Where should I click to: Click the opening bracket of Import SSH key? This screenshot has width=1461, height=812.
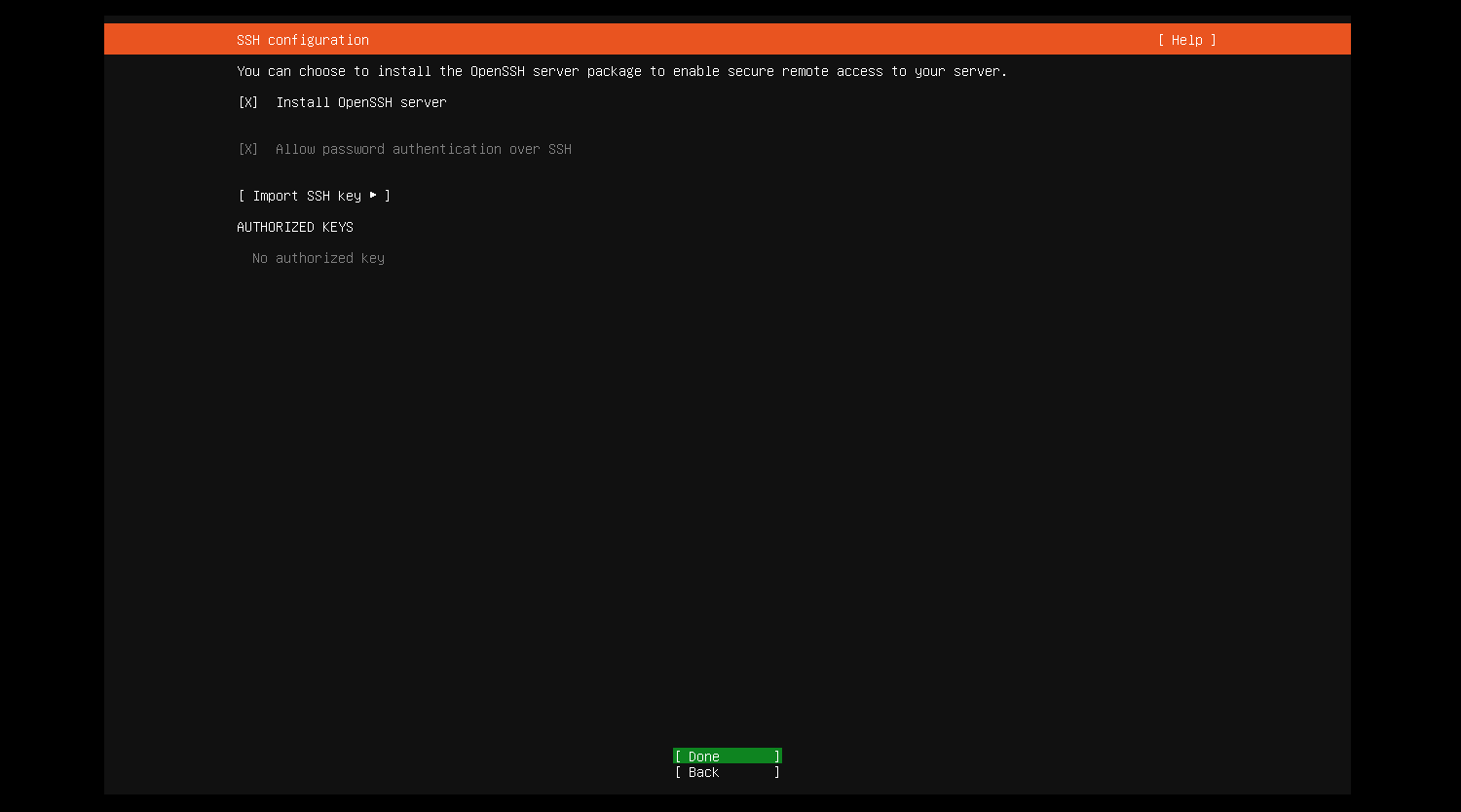point(242,196)
